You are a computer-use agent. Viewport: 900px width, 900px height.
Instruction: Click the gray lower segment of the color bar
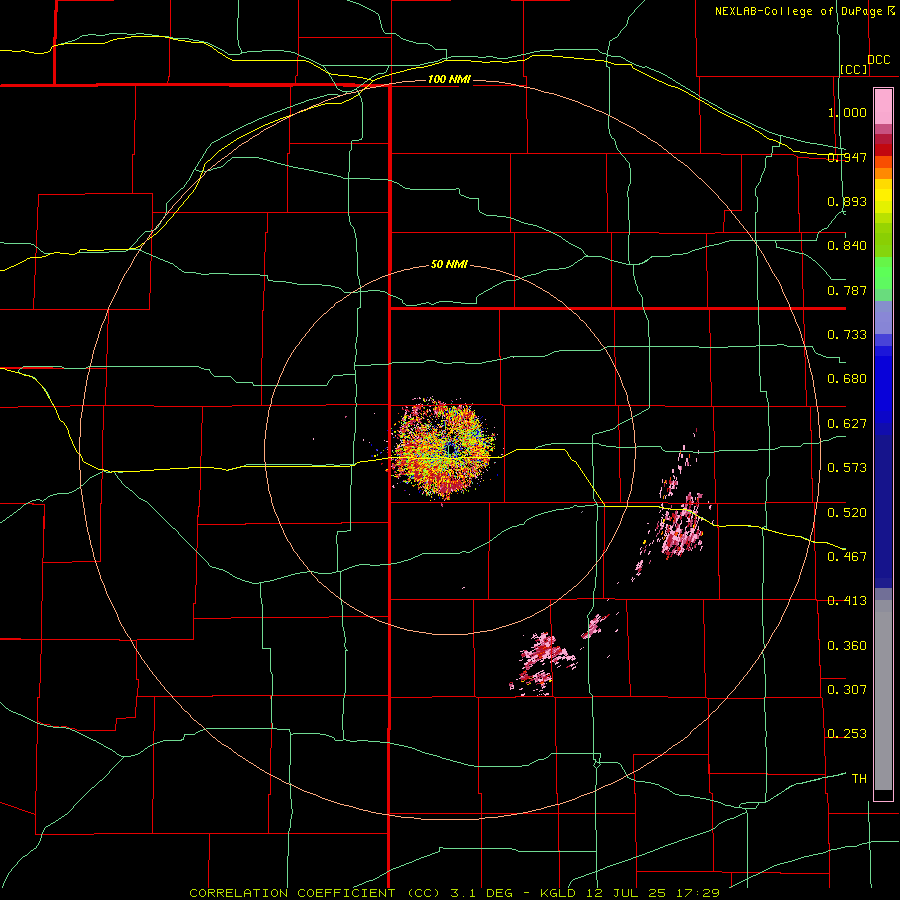click(883, 695)
